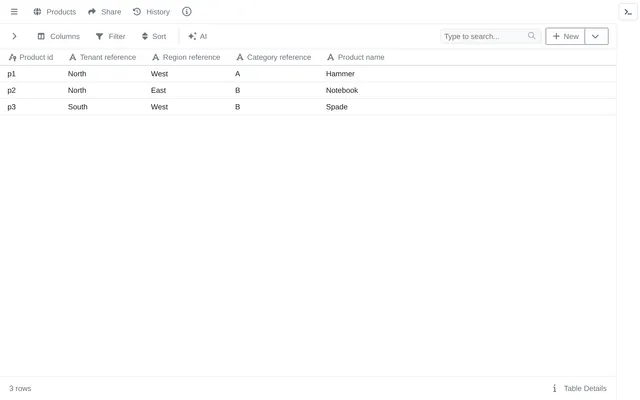640x400 pixels.
Task: Click the Product name text-type icon
Action: [x=331, y=57]
